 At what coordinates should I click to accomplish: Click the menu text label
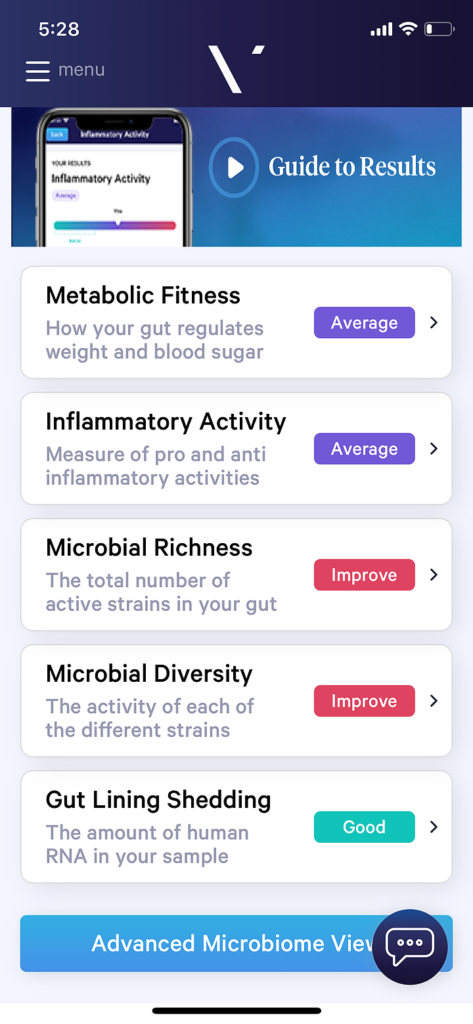pyautogui.click(x=82, y=69)
